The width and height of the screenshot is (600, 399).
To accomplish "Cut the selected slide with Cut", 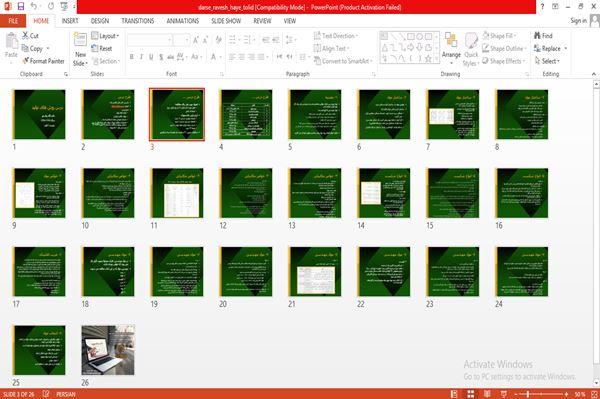I will coord(31,36).
